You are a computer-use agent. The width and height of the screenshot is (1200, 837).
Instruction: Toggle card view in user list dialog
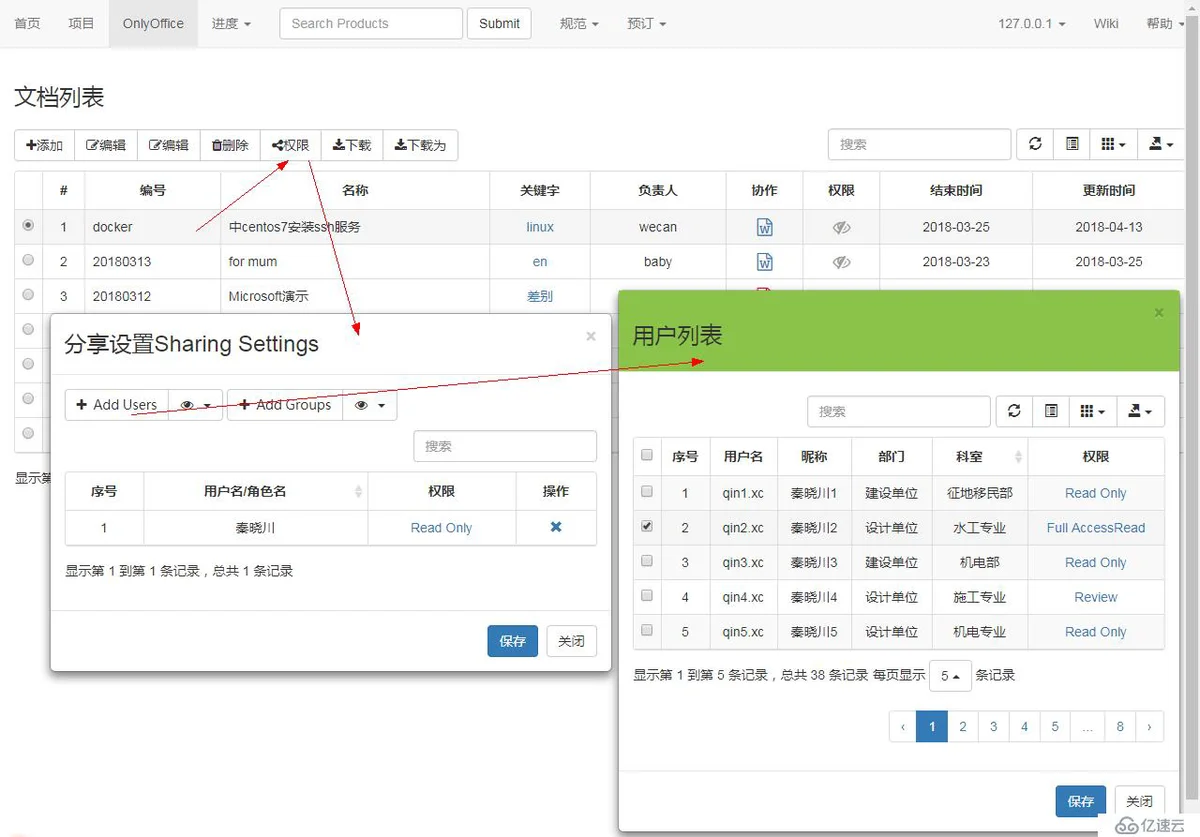pos(1051,411)
